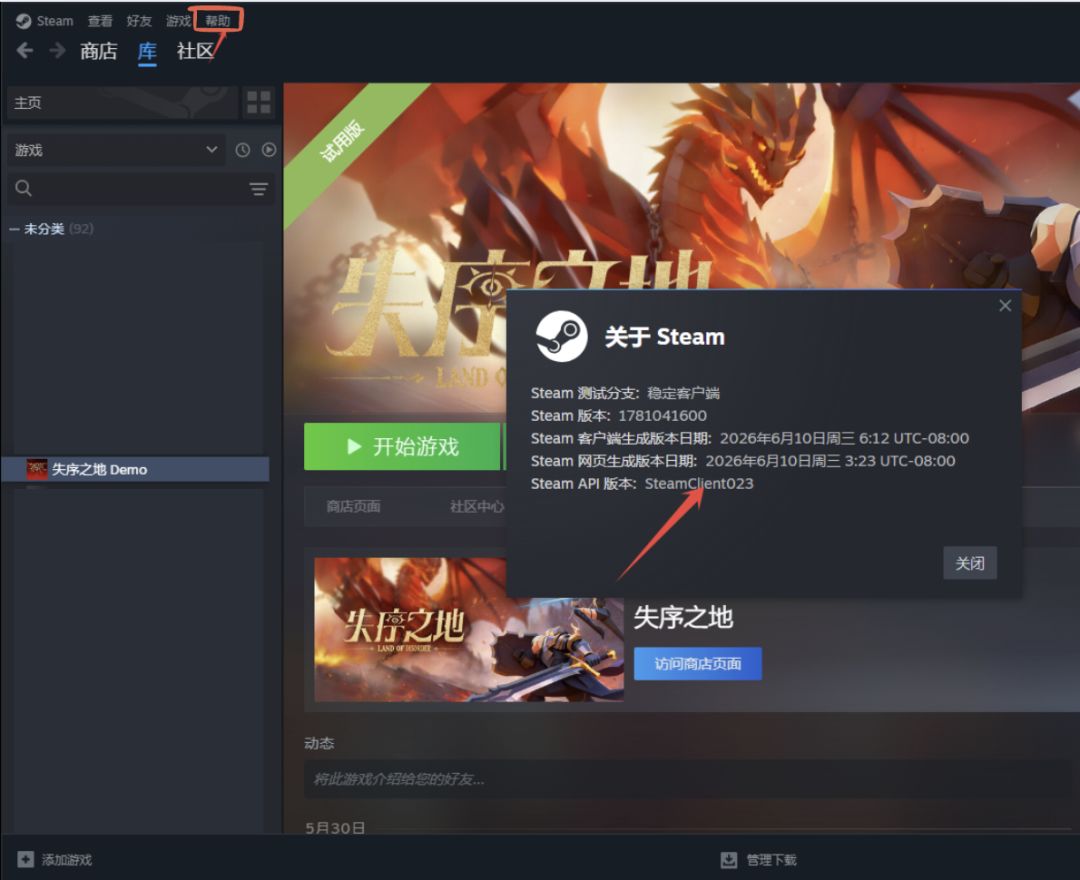The width and height of the screenshot is (1080, 880).
Task: Open the 游戏 menu in the menu bar
Action: [x=178, y=21]
